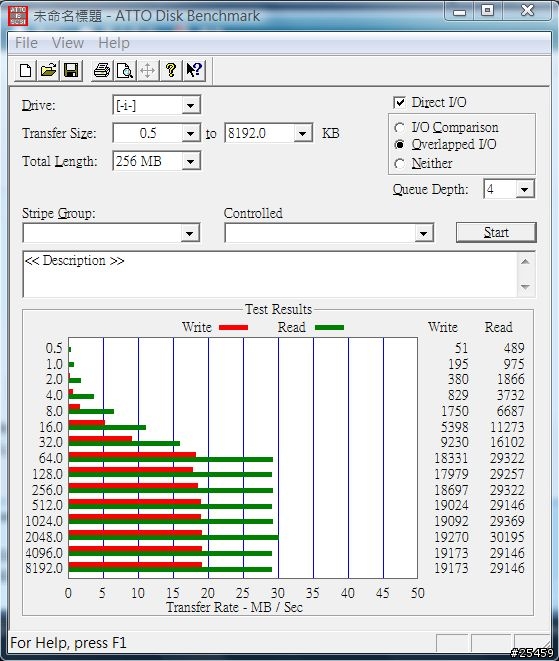Screen dimensions: 559x661
Task: Click the description scrollbar down arrow
Action: click(x=525, y=287)
